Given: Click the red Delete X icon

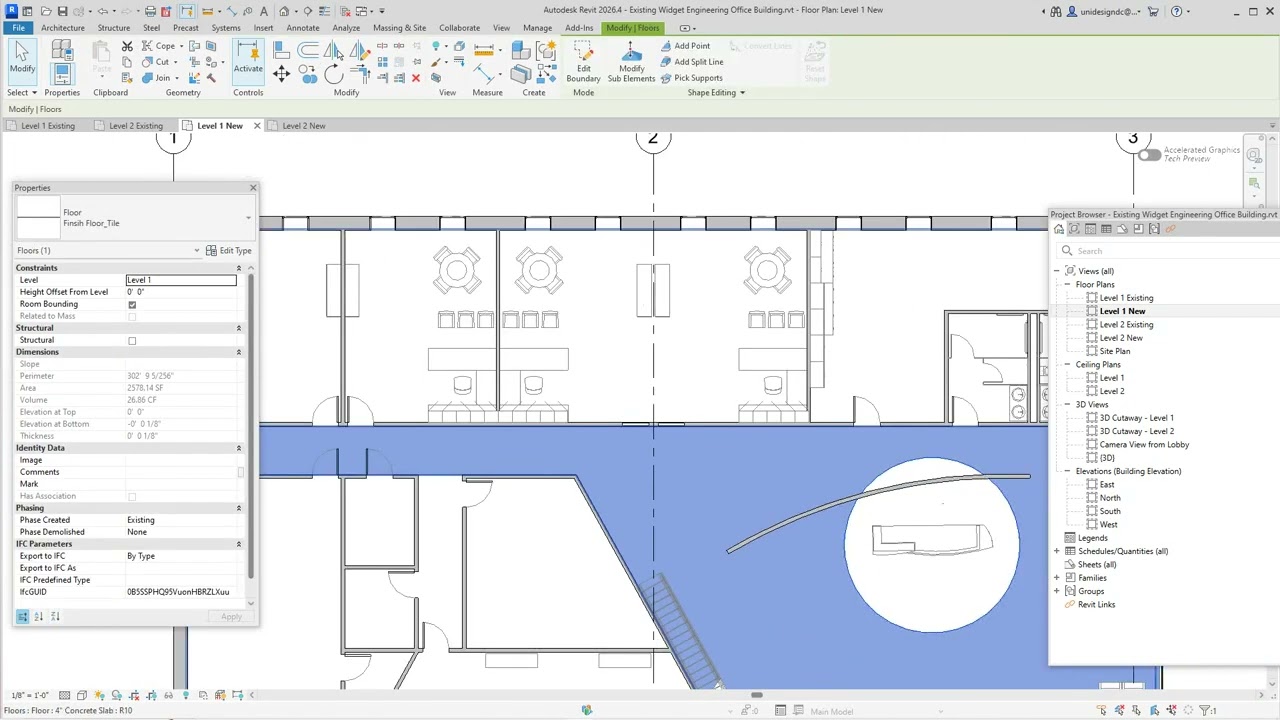Looking at the screenshot, I should (x=416, y=78).
